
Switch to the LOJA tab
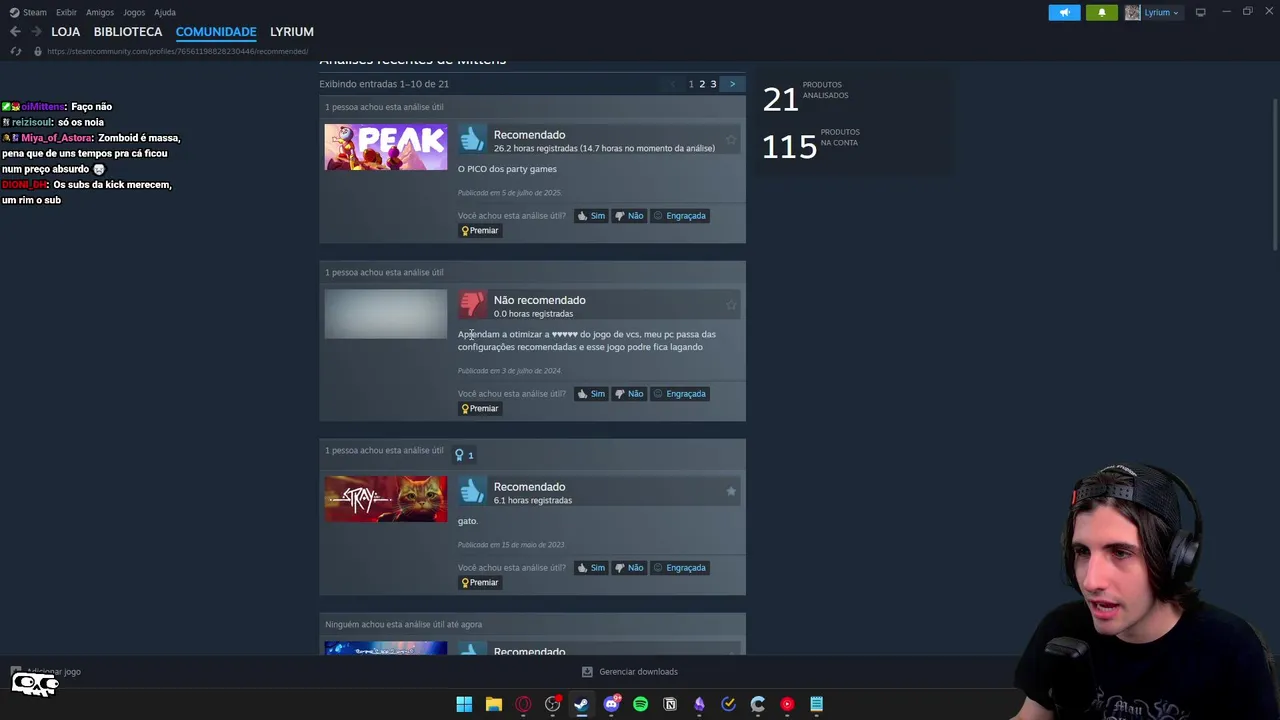tap(65, 32)
